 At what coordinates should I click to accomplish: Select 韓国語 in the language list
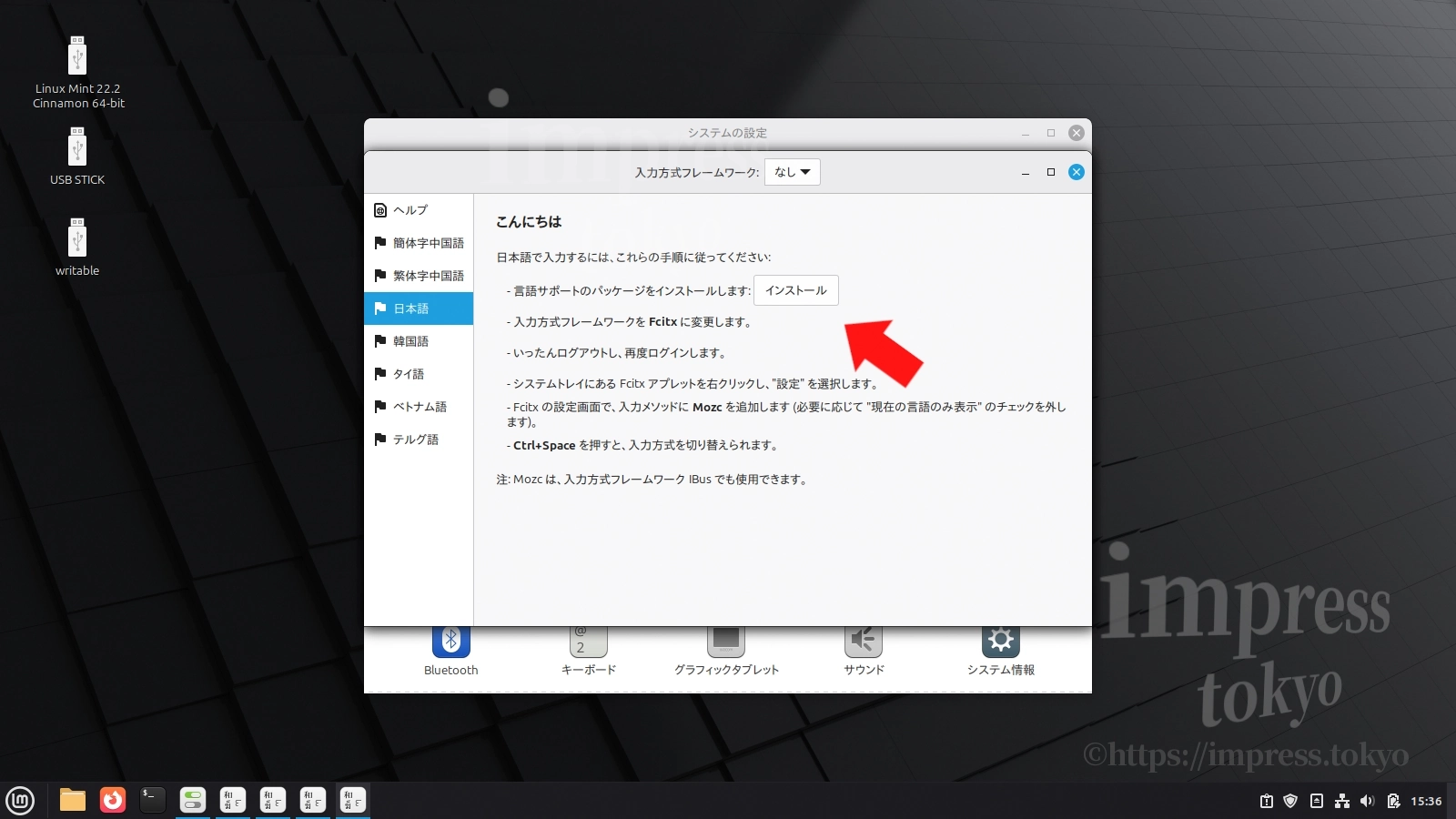(x=419, y=341)
